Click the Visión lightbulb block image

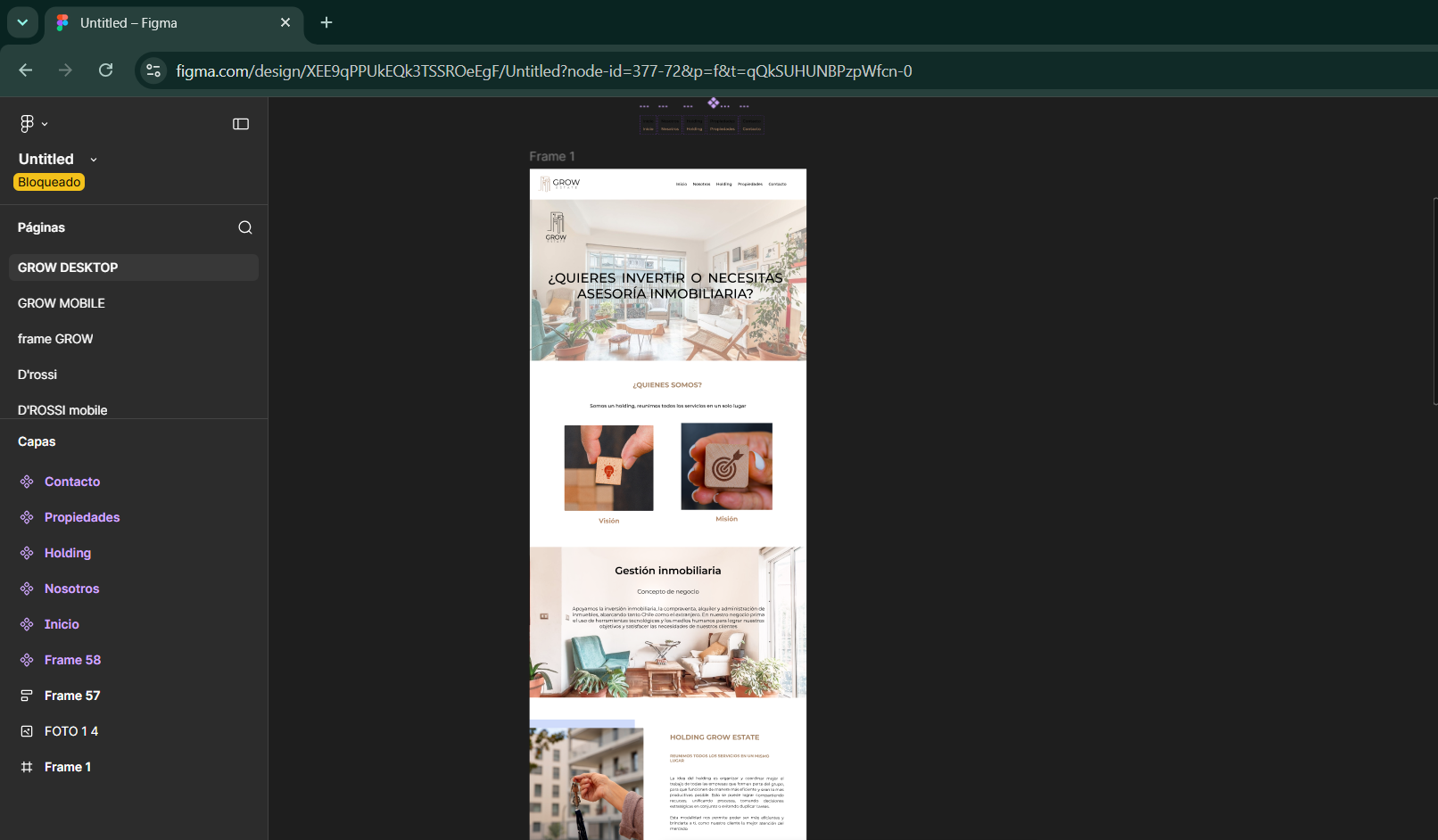point(609,467)
